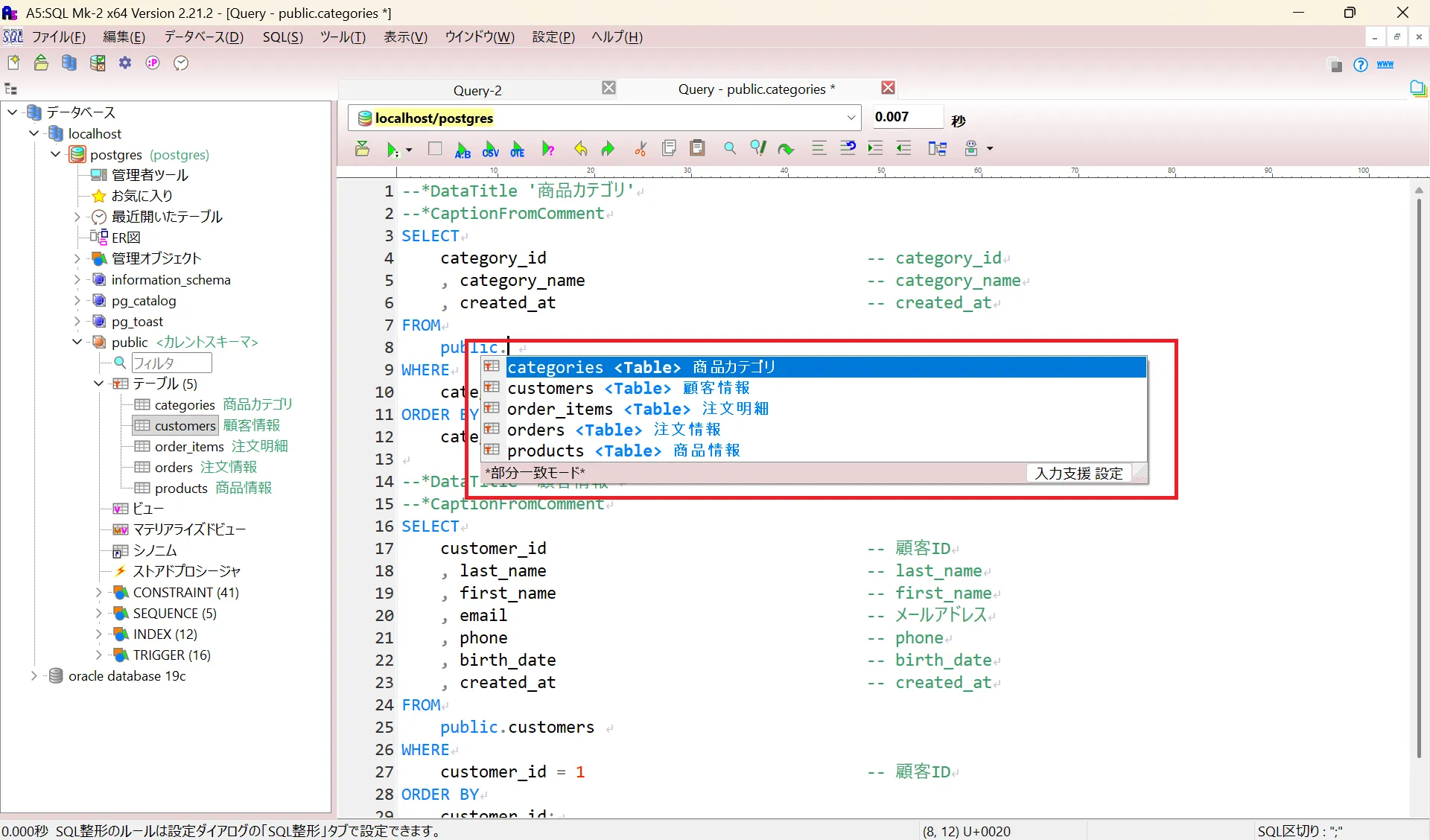Viewport: 1430px width, 840px height.
Task: Click the CTE run icon
Action: (518, 149)
